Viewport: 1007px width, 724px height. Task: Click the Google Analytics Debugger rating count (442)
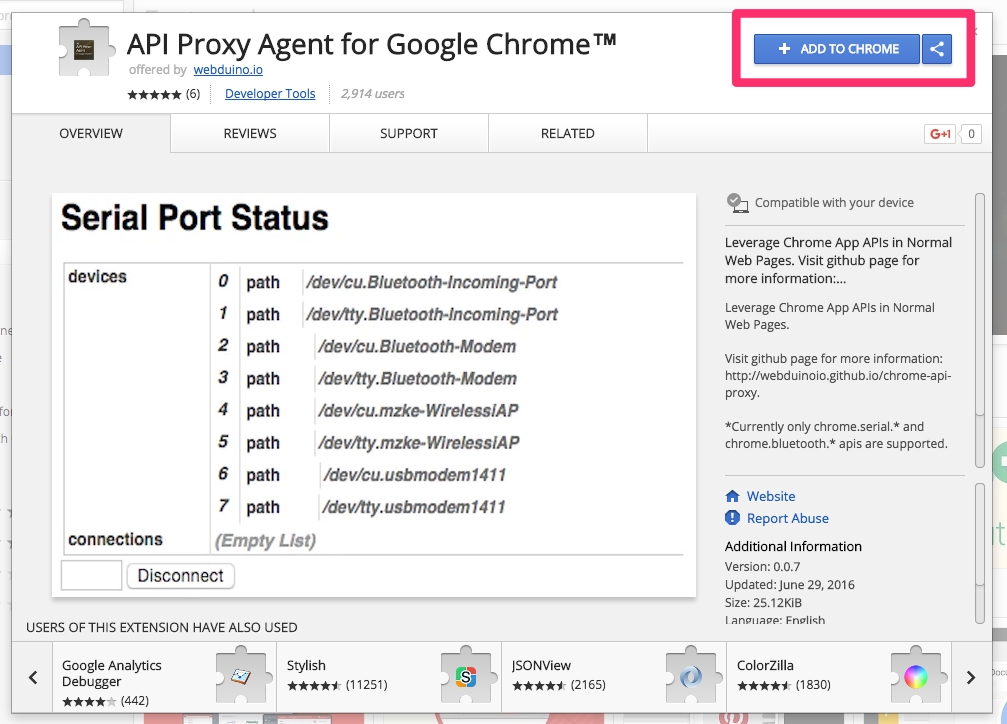coord(134,701)
